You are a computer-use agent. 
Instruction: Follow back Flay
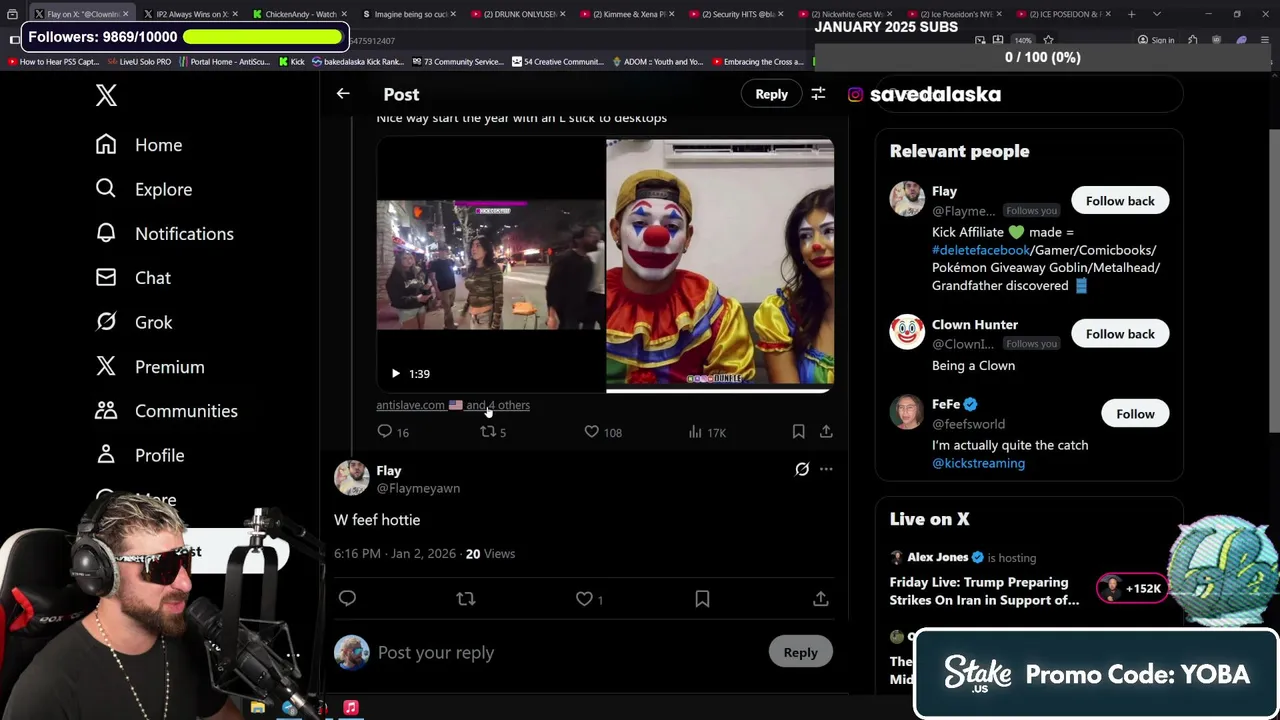coord(1120,201)
